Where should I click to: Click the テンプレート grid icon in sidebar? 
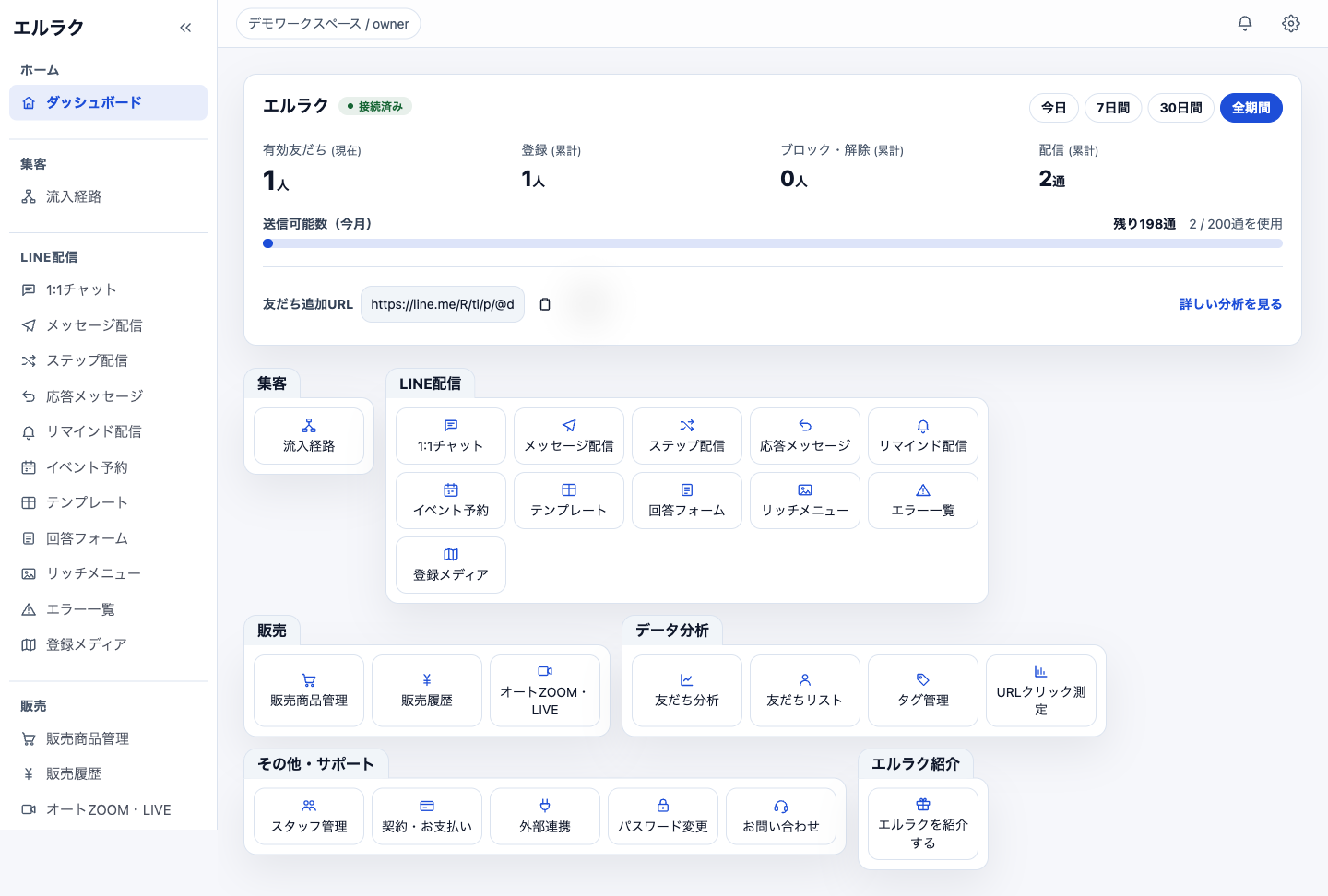pos(29,502)
